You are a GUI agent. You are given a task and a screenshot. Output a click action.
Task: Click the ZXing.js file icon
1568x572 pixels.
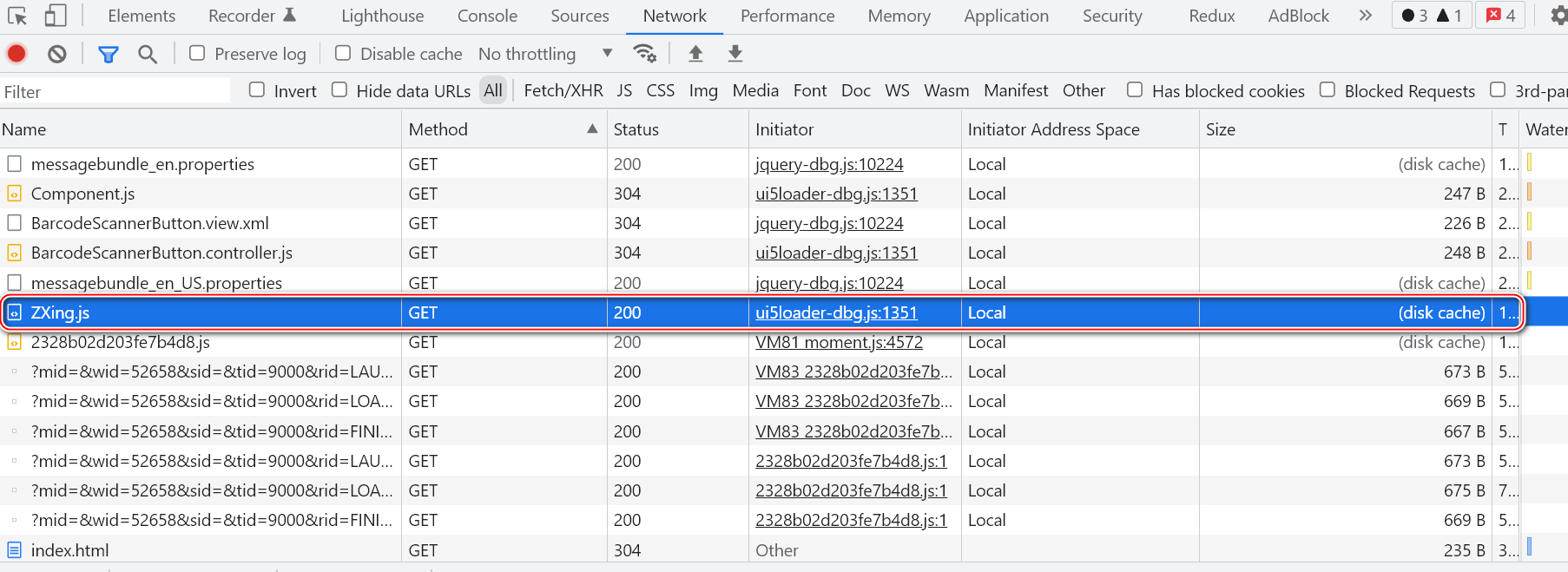pyautogui.click(x=14, y=312)
